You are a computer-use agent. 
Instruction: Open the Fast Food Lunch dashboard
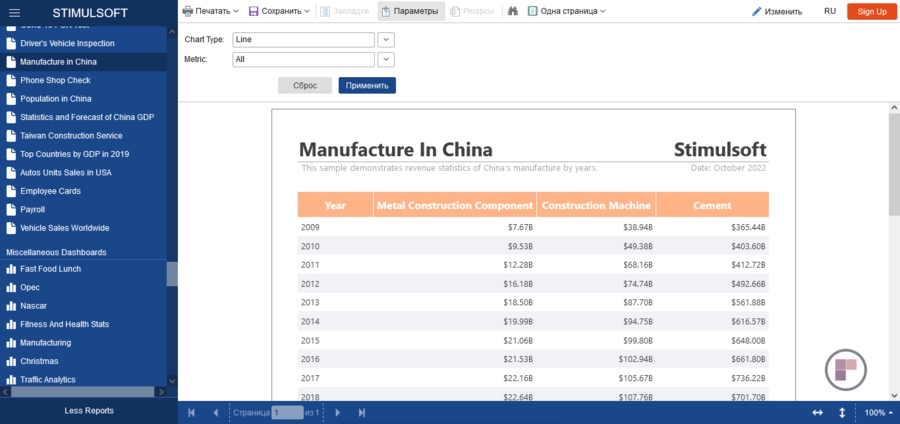[50, 269]
